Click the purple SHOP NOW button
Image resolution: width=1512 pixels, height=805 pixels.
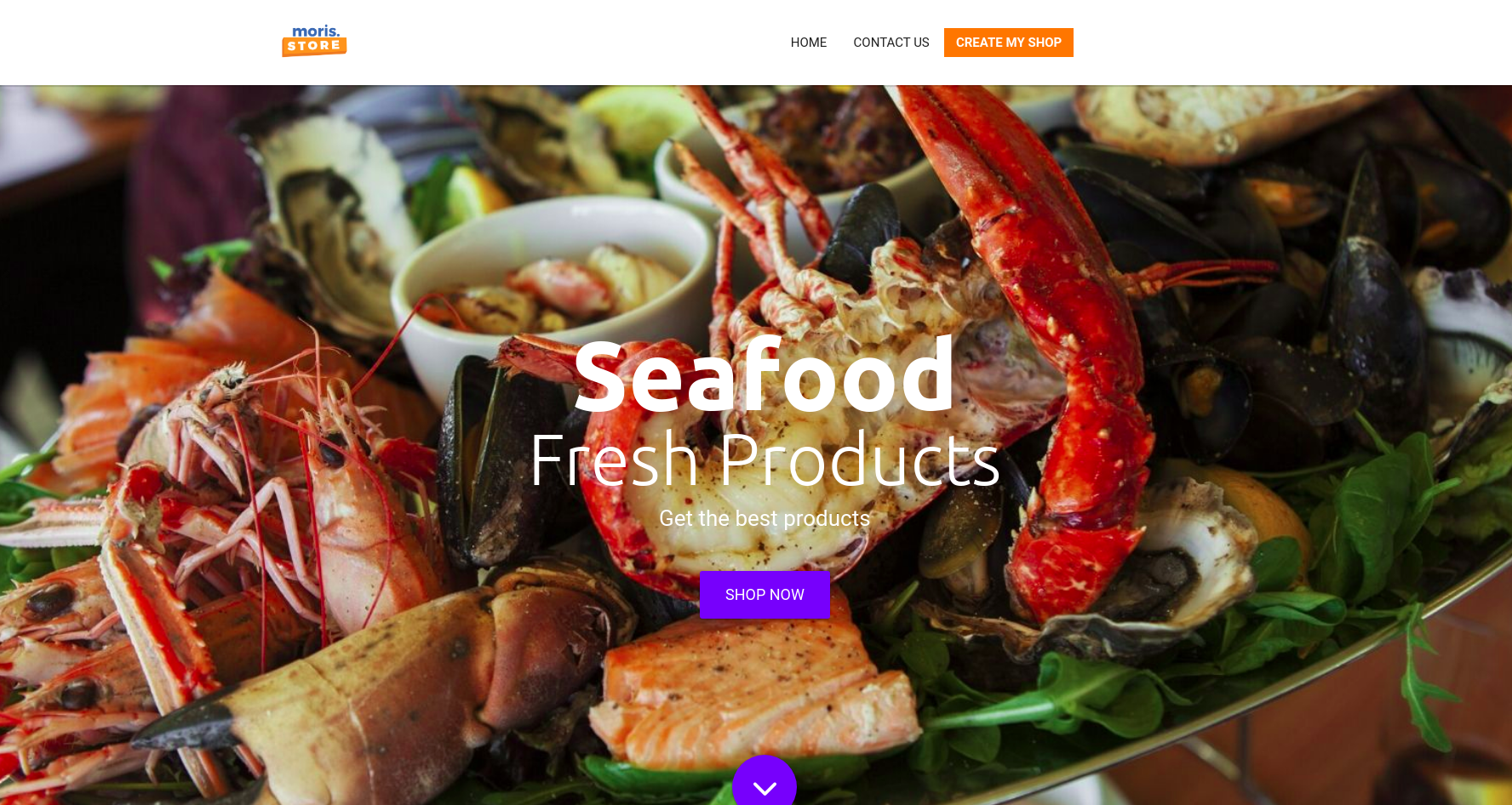click(x=765, y=595)
